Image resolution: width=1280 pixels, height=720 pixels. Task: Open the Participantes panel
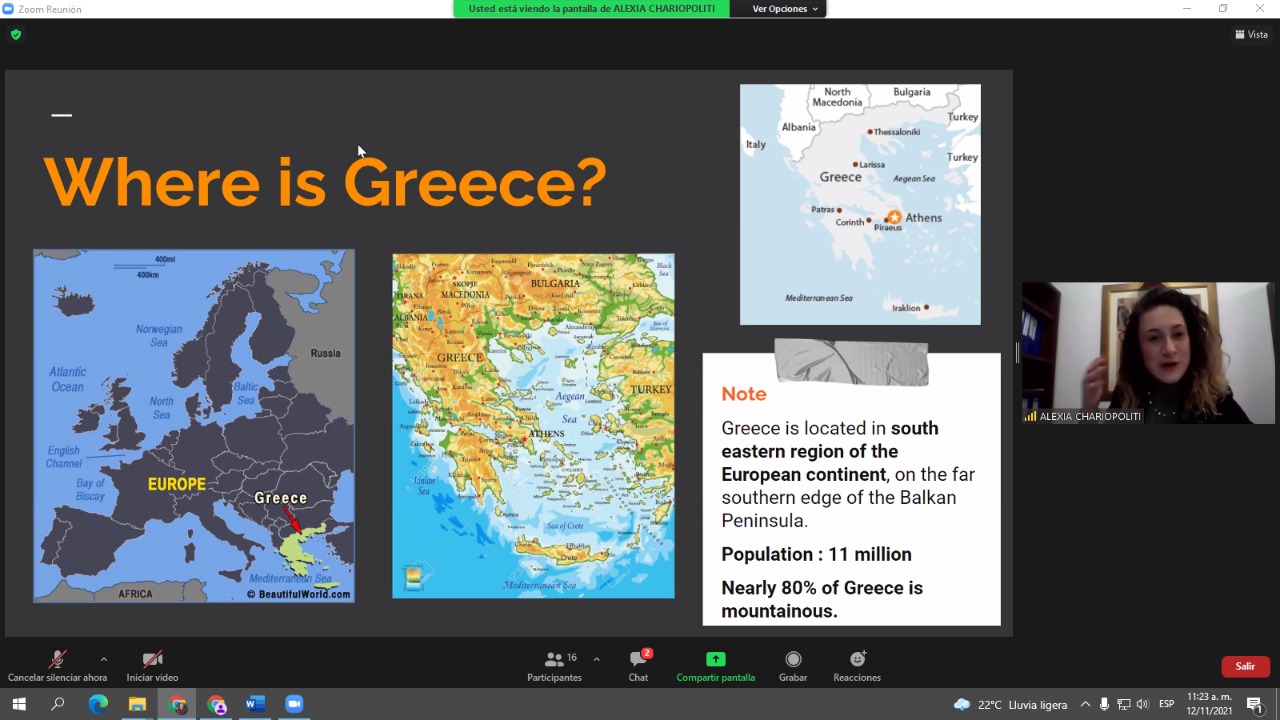point(554,666)
